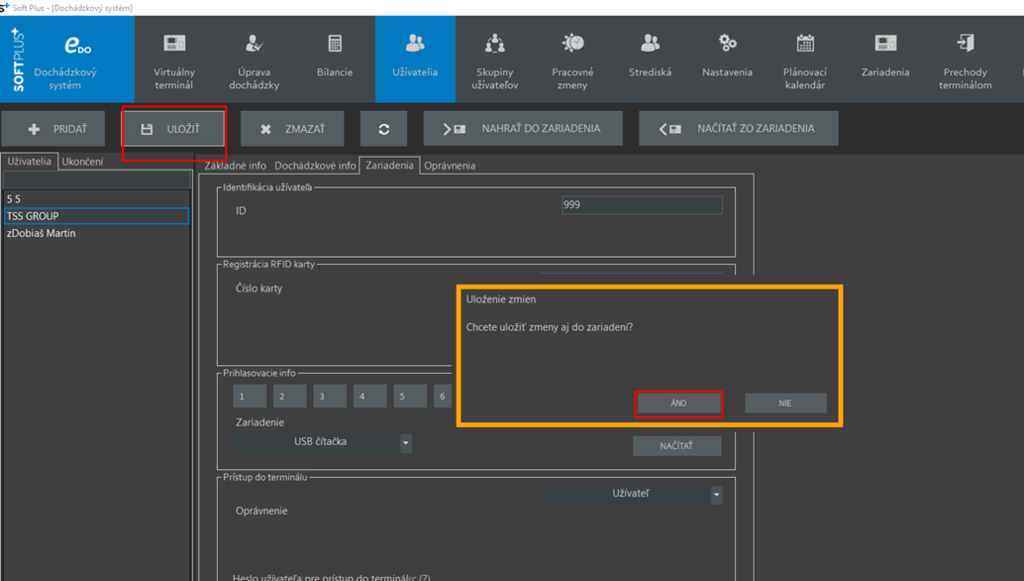Viewport: 1024px width, 581px height.
Task: Open Skupiny užívateľov section
Action: pos(493,59)
